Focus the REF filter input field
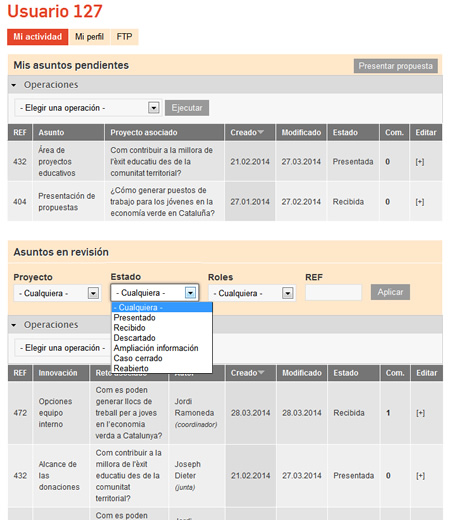This screenshot has height=520, width=450. (x=333, y=293)
